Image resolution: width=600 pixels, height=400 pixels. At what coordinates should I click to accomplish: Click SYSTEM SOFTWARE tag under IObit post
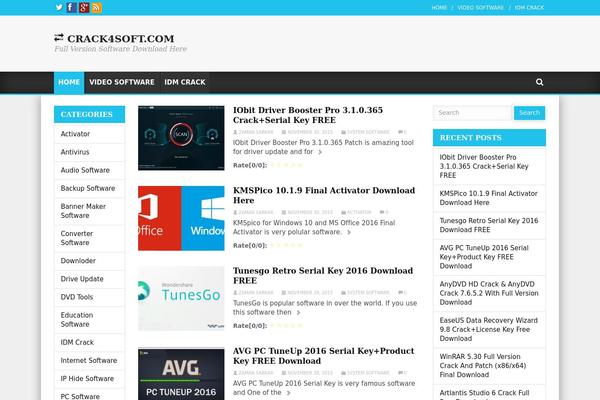[x=368, y=132]
